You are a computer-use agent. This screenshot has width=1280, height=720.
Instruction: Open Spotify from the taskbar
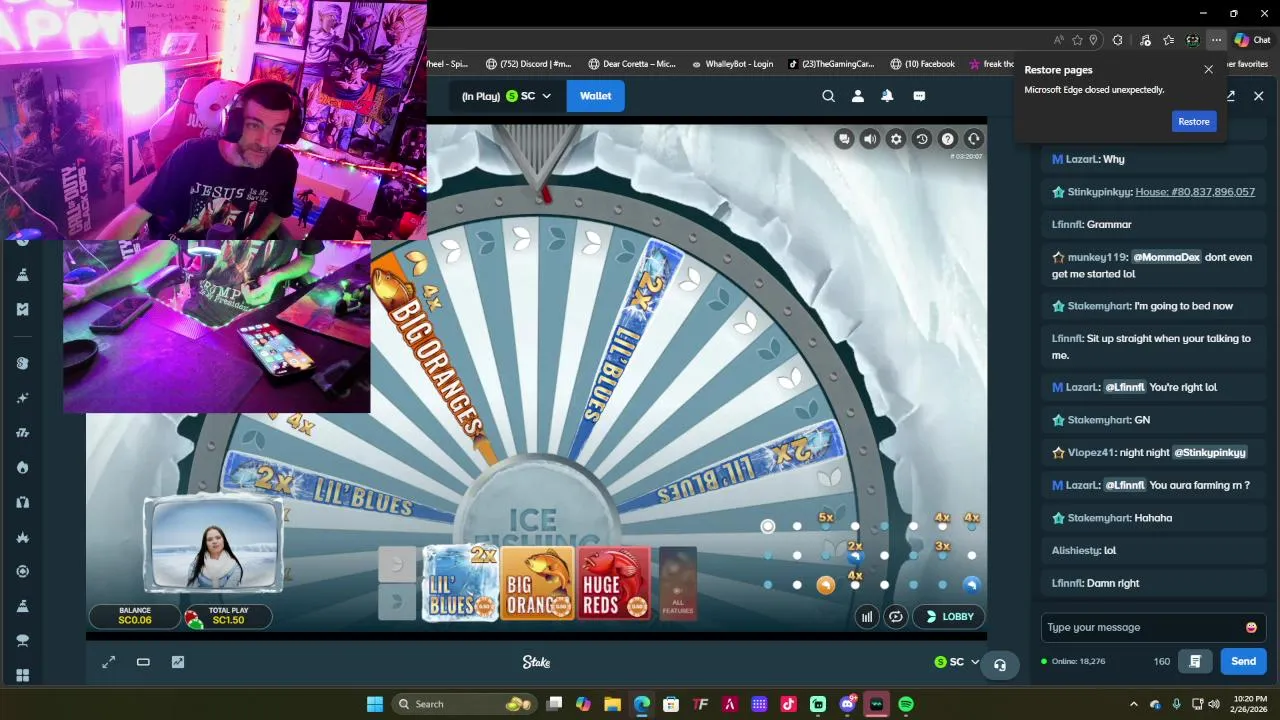click(905, 704)
